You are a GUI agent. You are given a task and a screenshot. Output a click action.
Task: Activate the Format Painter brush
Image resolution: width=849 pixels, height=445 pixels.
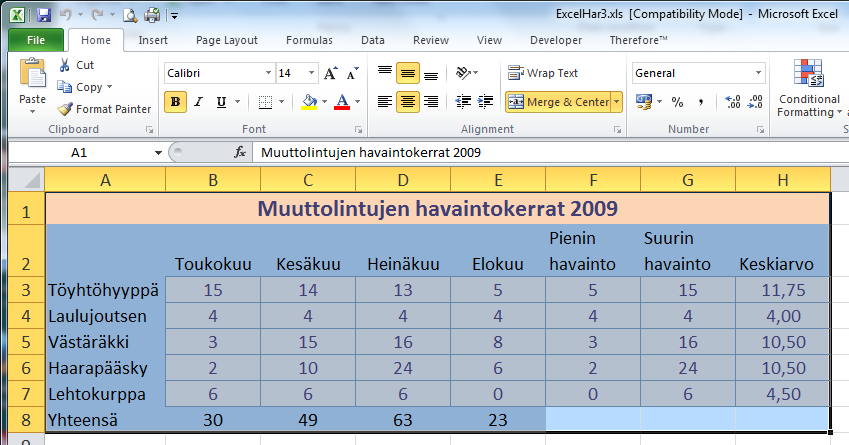click(x=65, y=109)
